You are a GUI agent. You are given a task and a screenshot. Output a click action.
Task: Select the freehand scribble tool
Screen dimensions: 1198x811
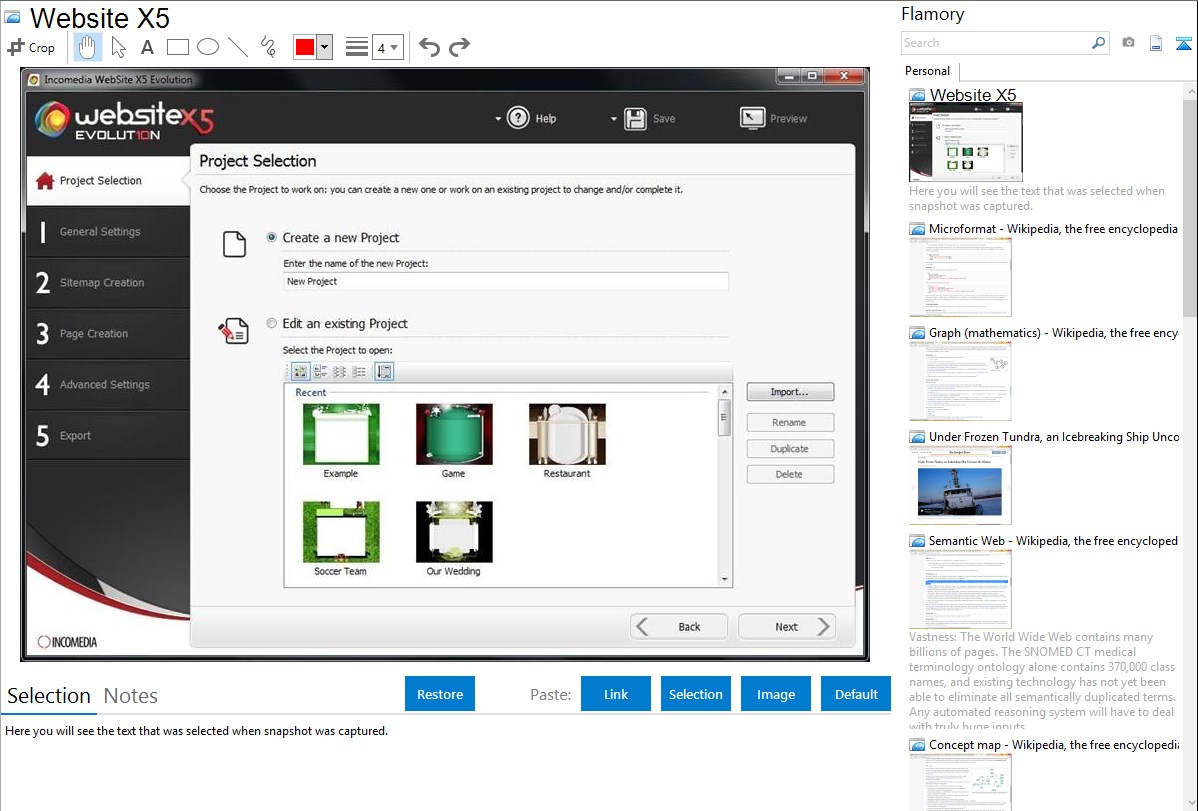pos(268,47)
